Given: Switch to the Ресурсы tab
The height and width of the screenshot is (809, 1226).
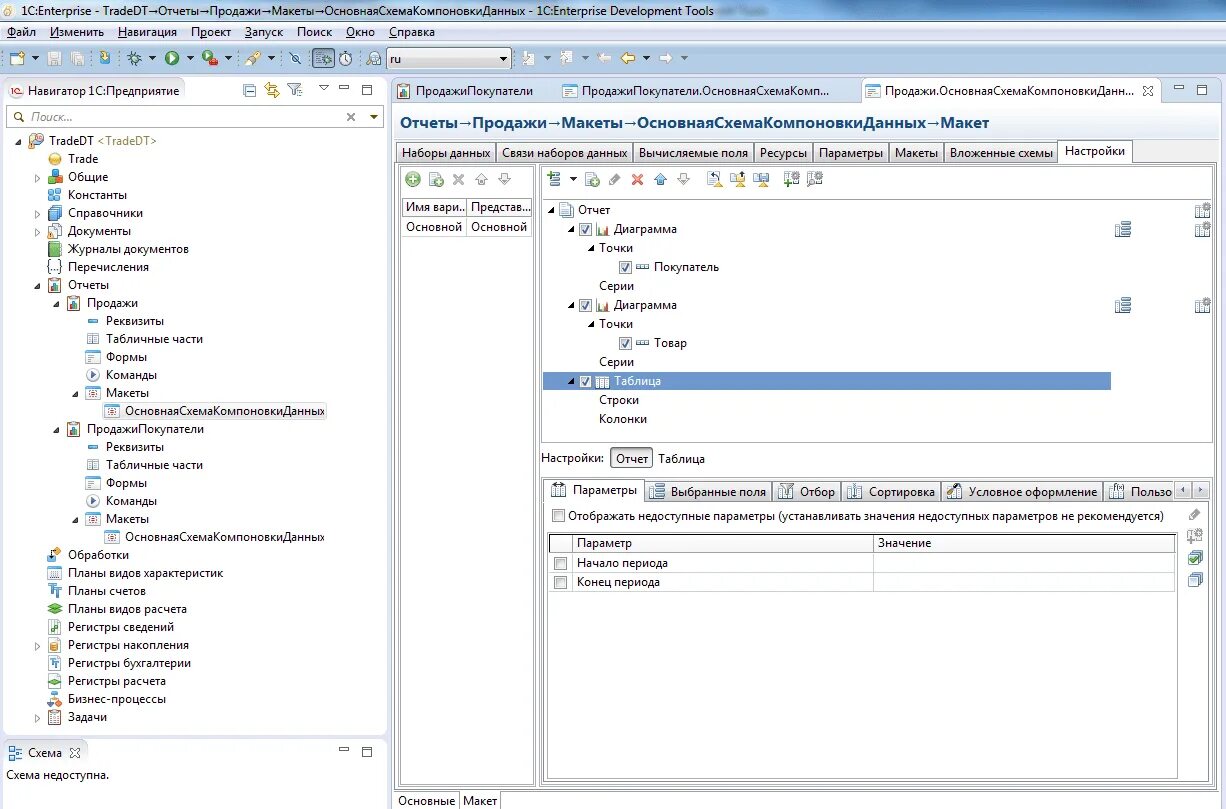Looking at the screenshot, I should (782, 153).
